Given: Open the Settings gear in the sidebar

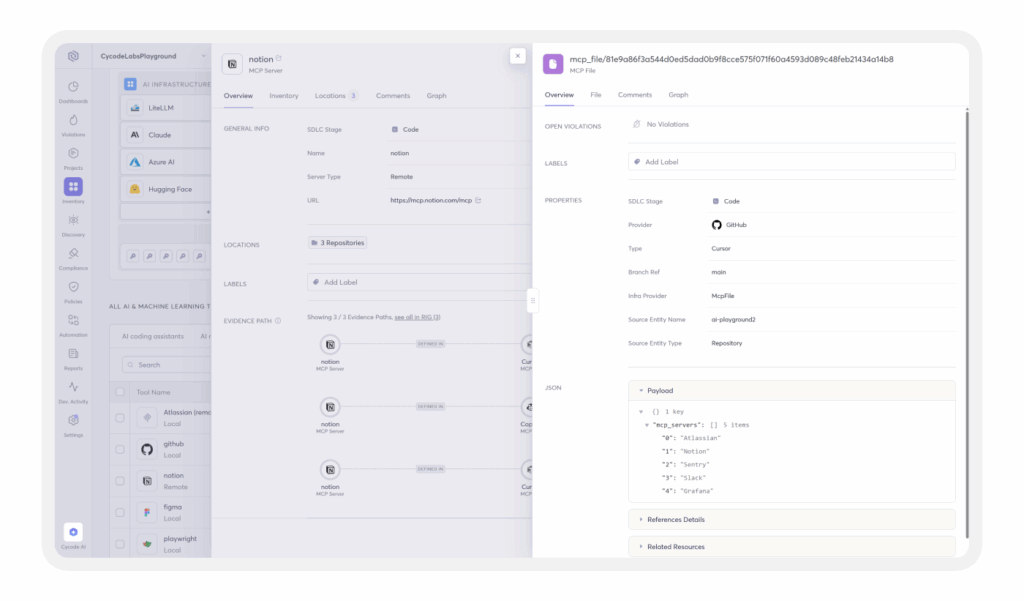Looking at the screenshot, I should coord(73,421).
